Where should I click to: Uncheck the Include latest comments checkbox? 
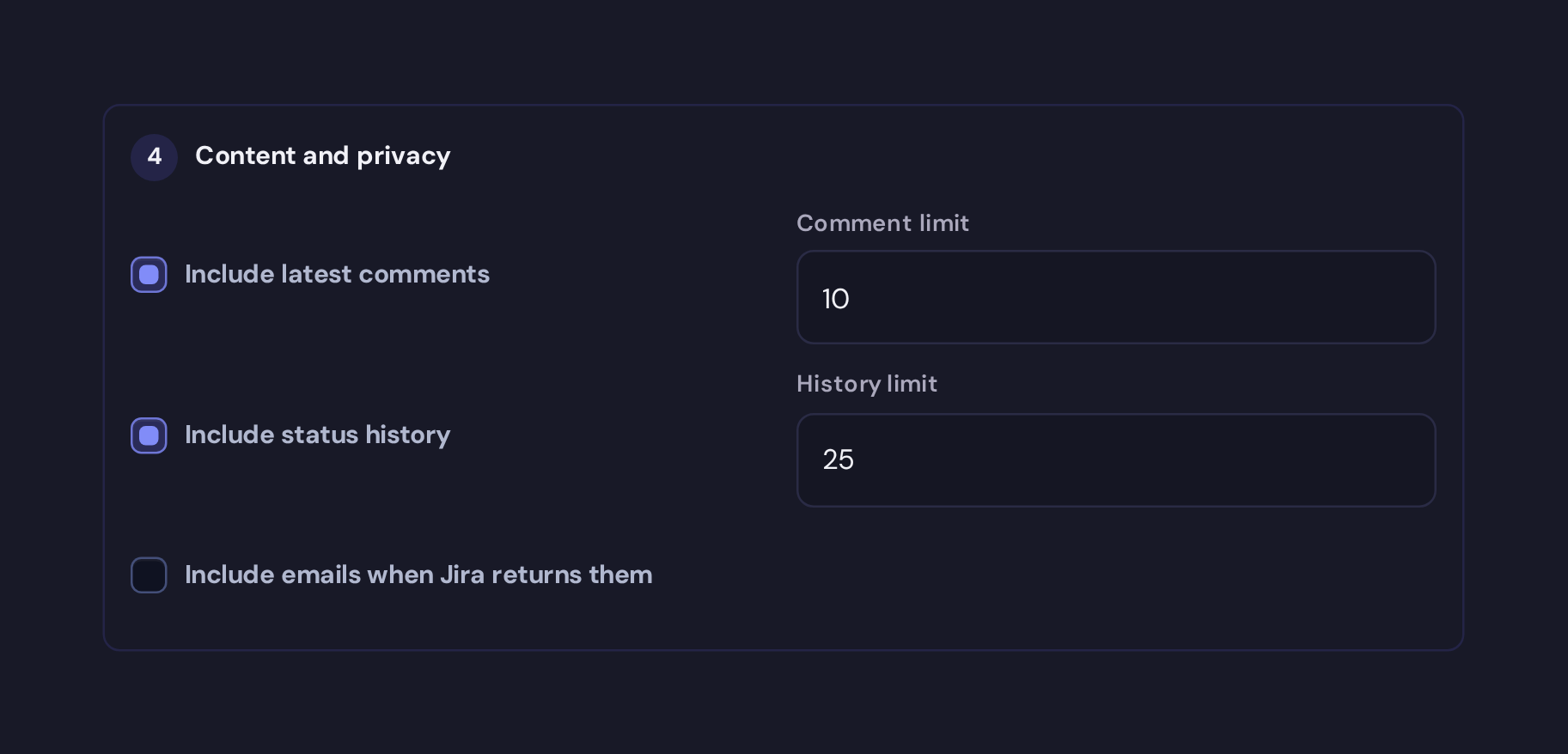pyautogui.click(x=149, y=275)
